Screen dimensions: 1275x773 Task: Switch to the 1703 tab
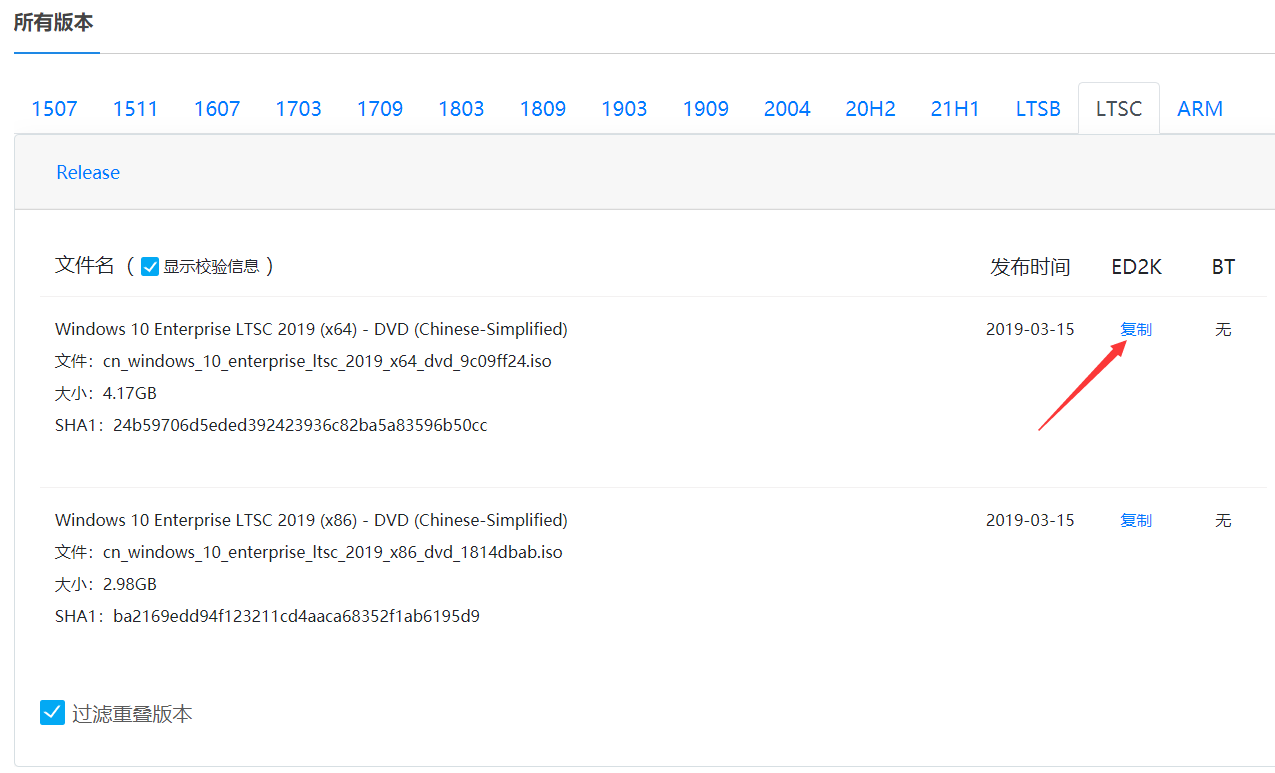pyautogui.click(x=298, y=109)
